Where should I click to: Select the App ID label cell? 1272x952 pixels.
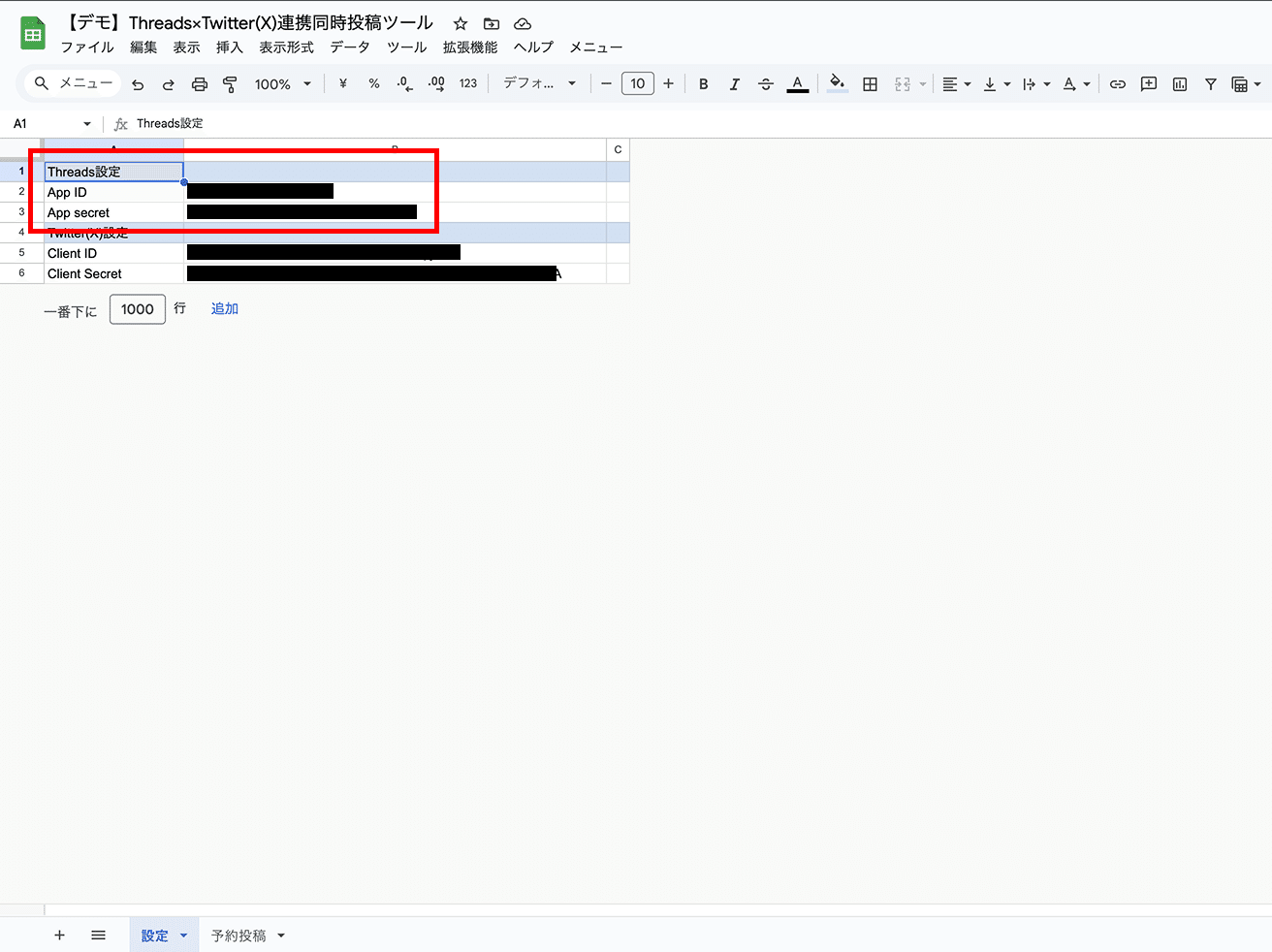[114, 192]
